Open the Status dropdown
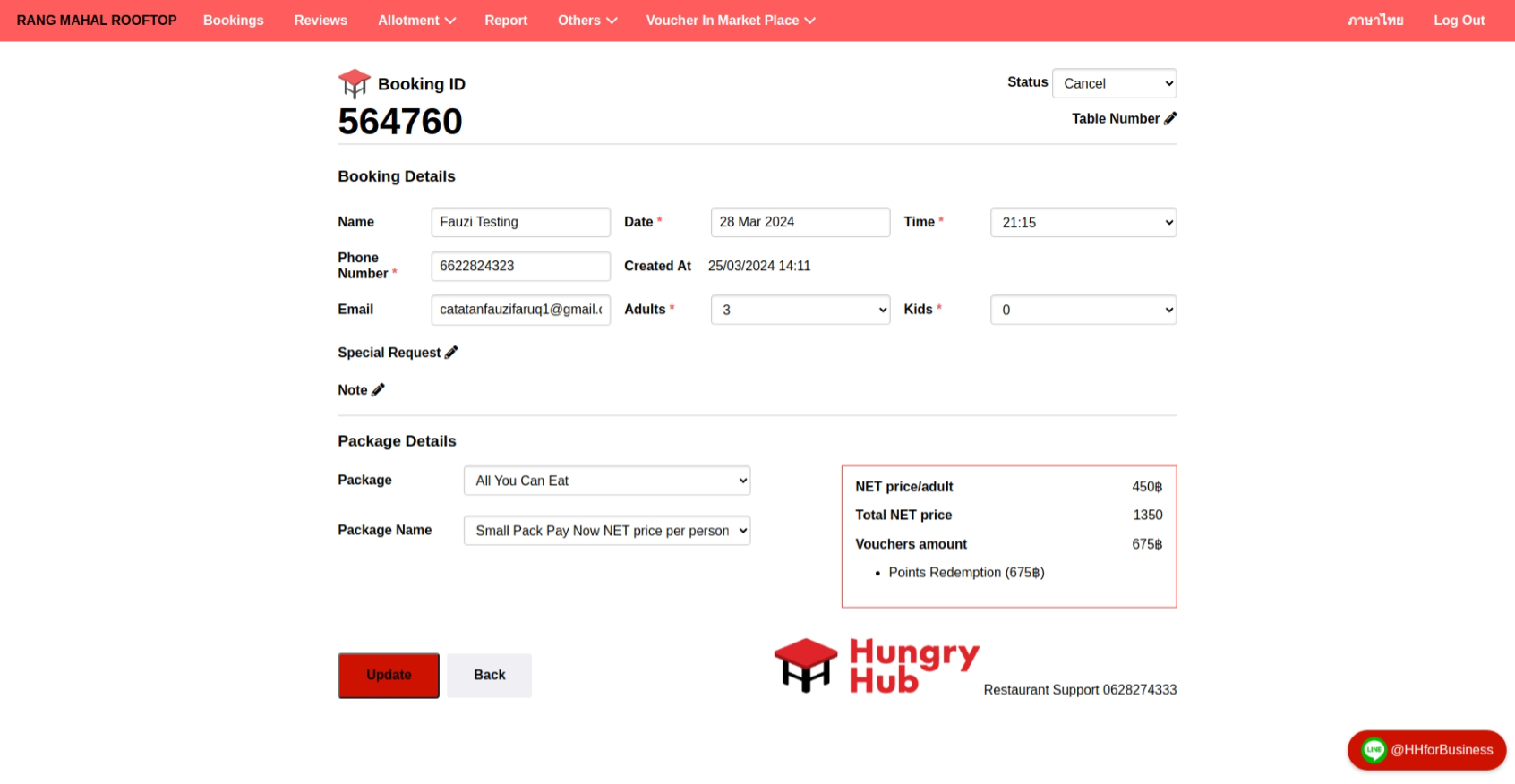The width and height of the screenshot is (1515, 784). point(1114,83)
